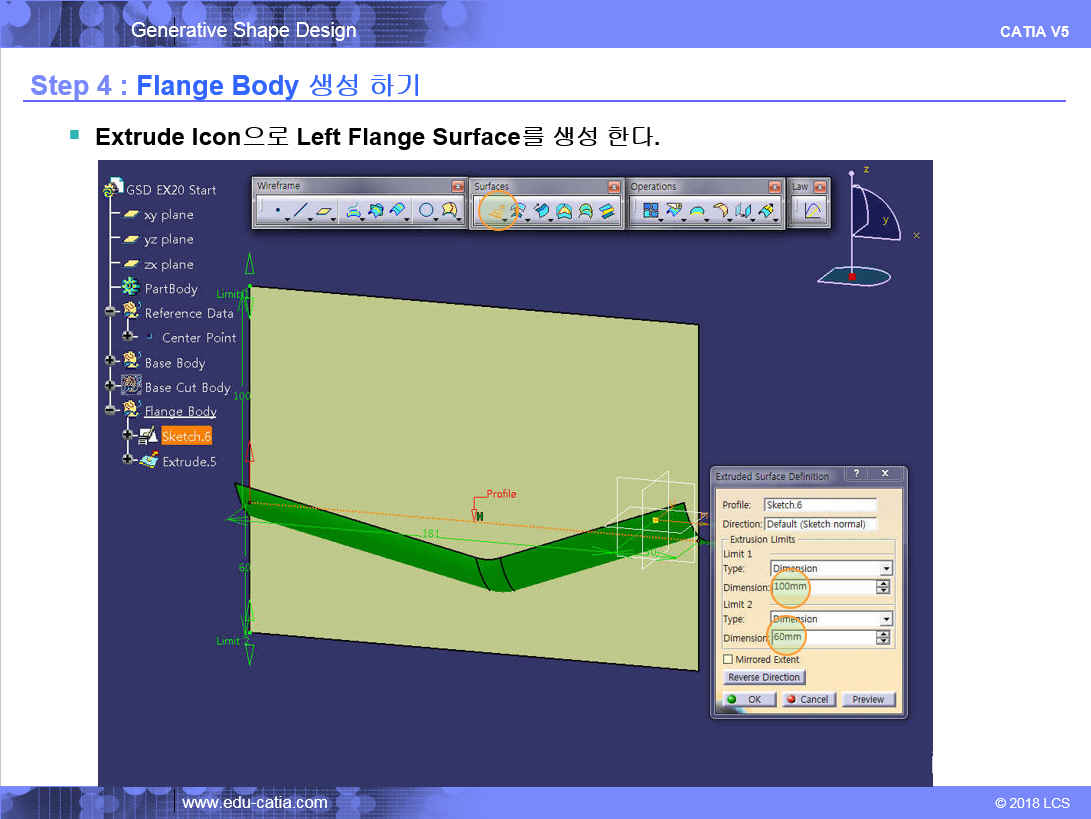Select the xy plane in the tree
The image size is (1091, 819).
(168, 214)
